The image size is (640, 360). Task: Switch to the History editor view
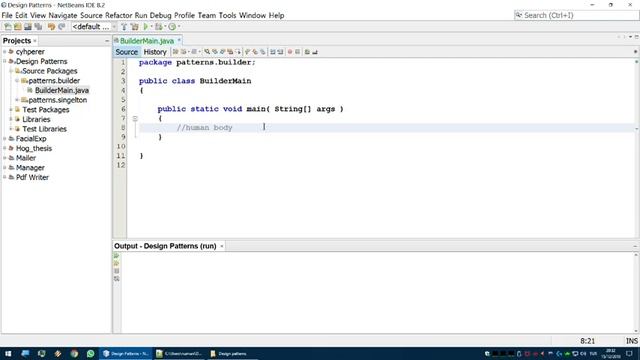click(x=155, y=52)
